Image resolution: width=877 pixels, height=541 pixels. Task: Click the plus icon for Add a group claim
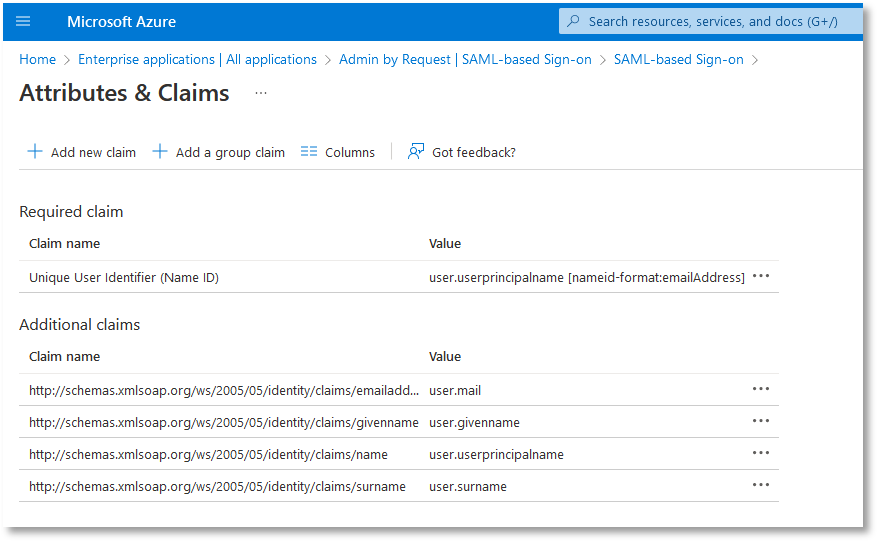pyautogui.click(x=160, y=152)
